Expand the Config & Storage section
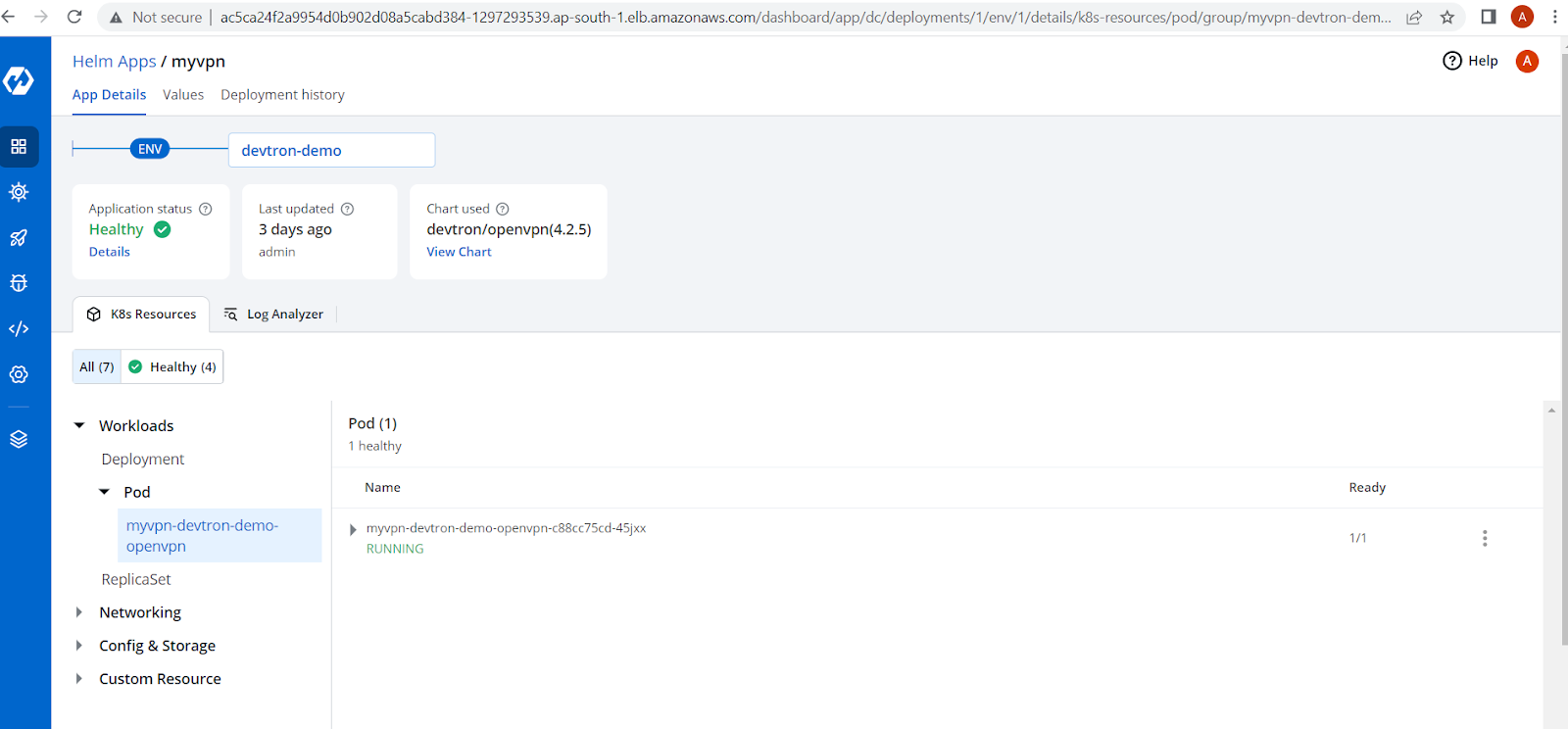This screenshot has width=1568, height=729. [79, 646]
